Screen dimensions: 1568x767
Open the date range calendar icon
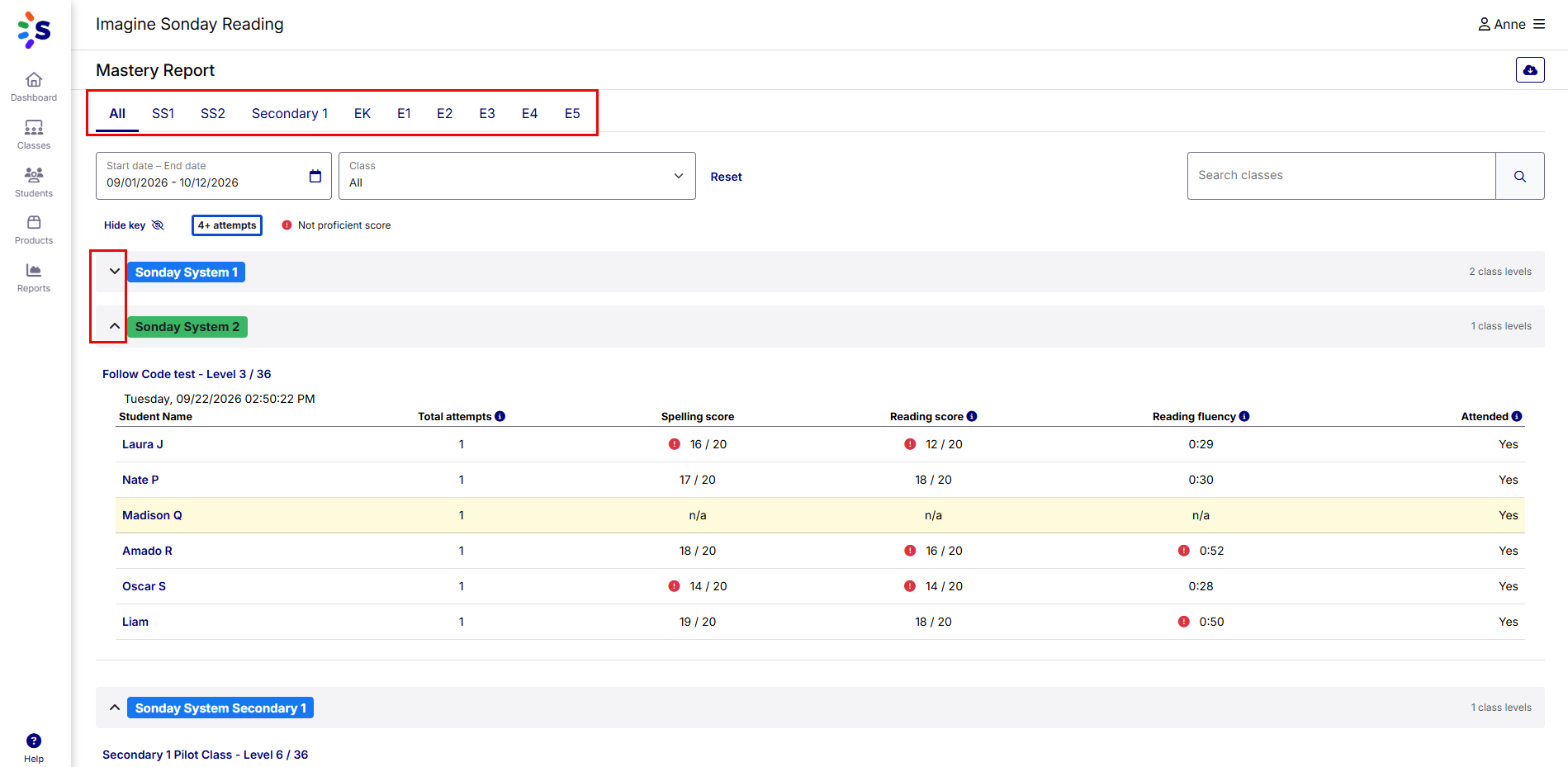[315, 176]
